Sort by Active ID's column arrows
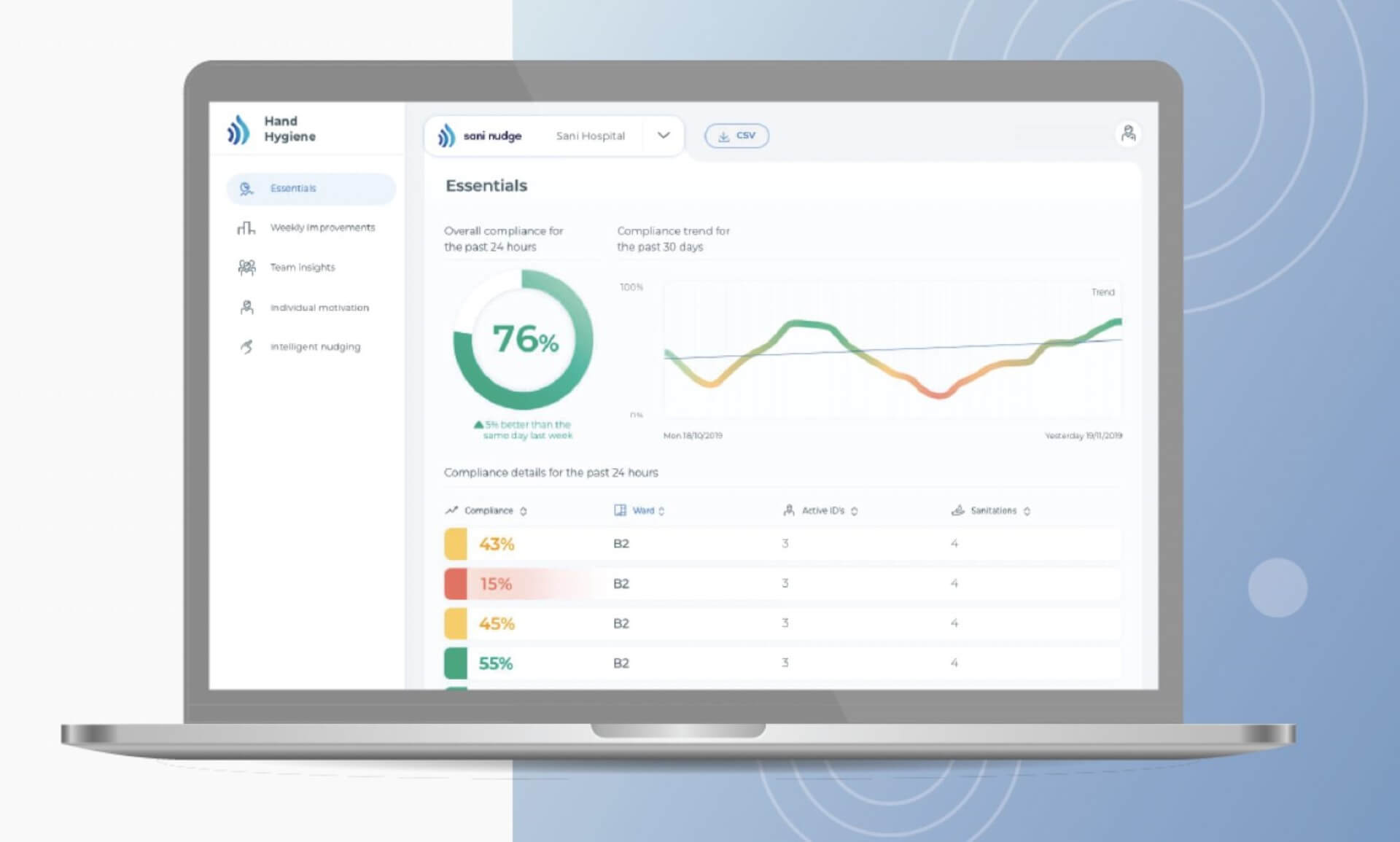 [x=855, y=511]
